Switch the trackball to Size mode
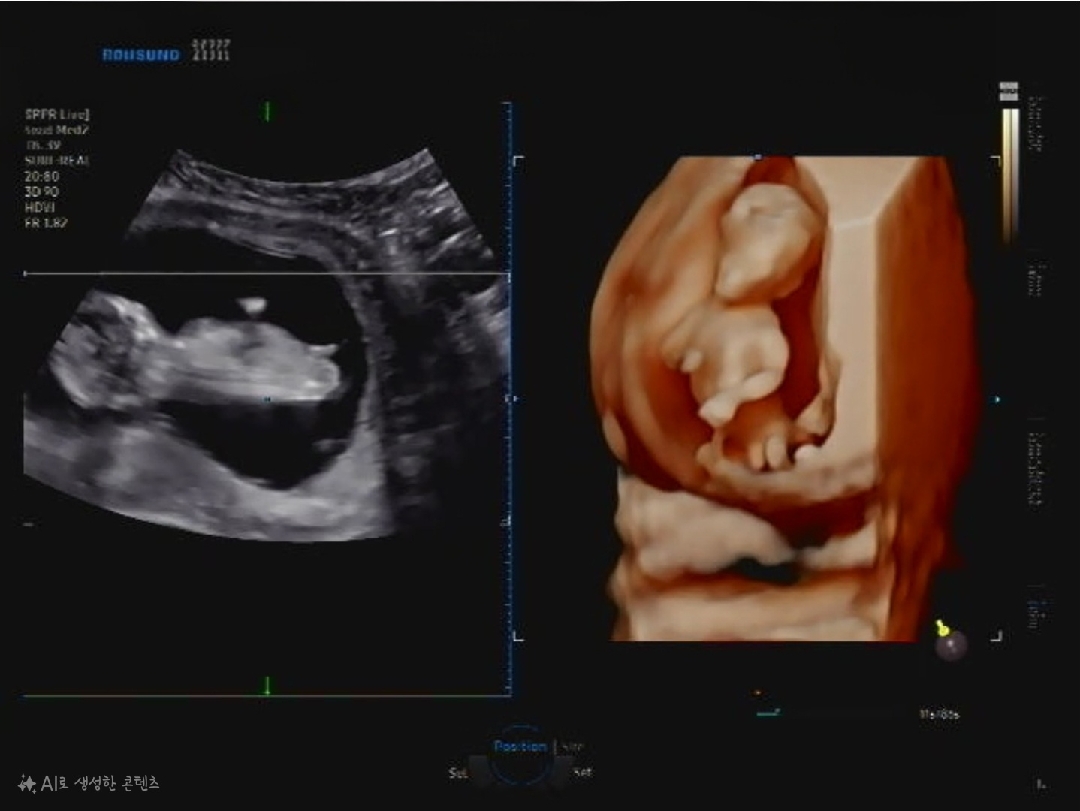The width and height of the screenshot is (1080, 811). [x=573, y=746]
